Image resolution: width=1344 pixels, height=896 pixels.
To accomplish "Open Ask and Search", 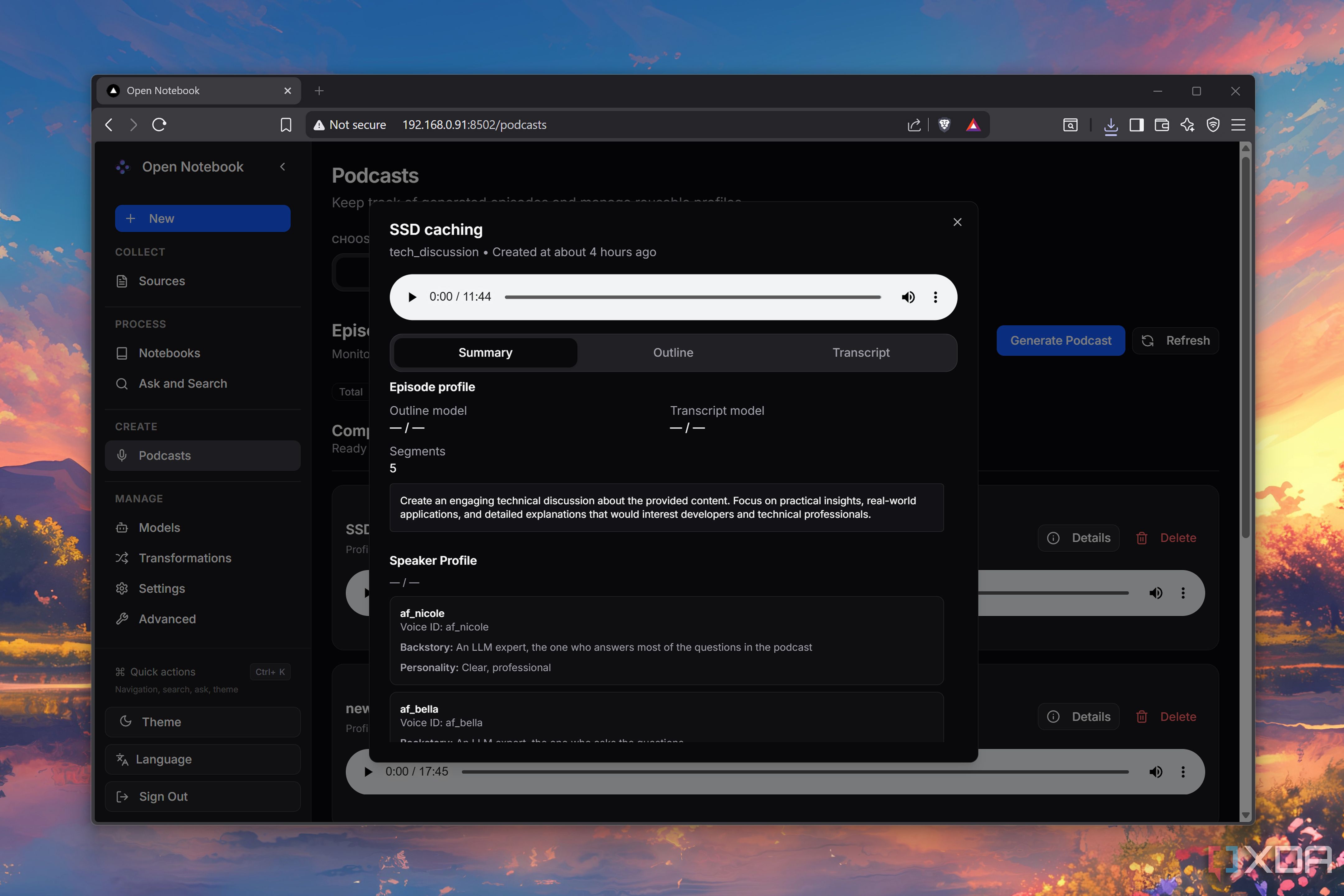I will point(203,383).
